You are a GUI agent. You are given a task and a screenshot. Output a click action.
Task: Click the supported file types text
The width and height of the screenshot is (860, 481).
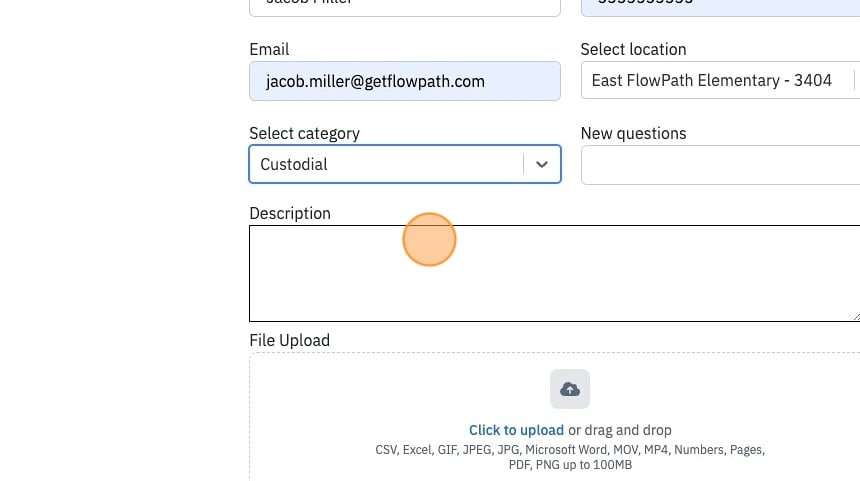pos(570,457)
